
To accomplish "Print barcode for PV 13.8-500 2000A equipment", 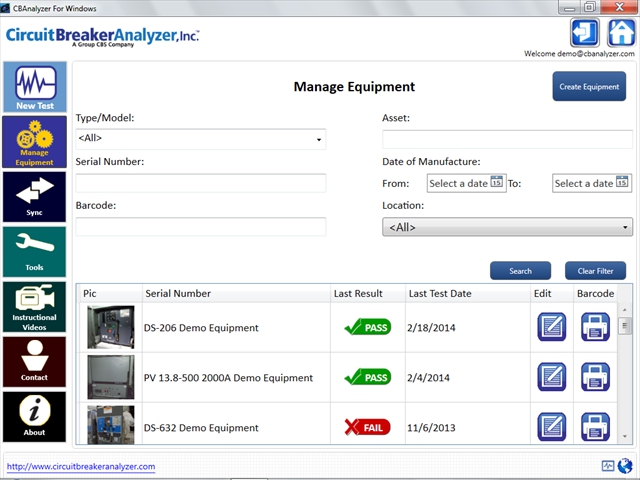I will click(595, 377).
